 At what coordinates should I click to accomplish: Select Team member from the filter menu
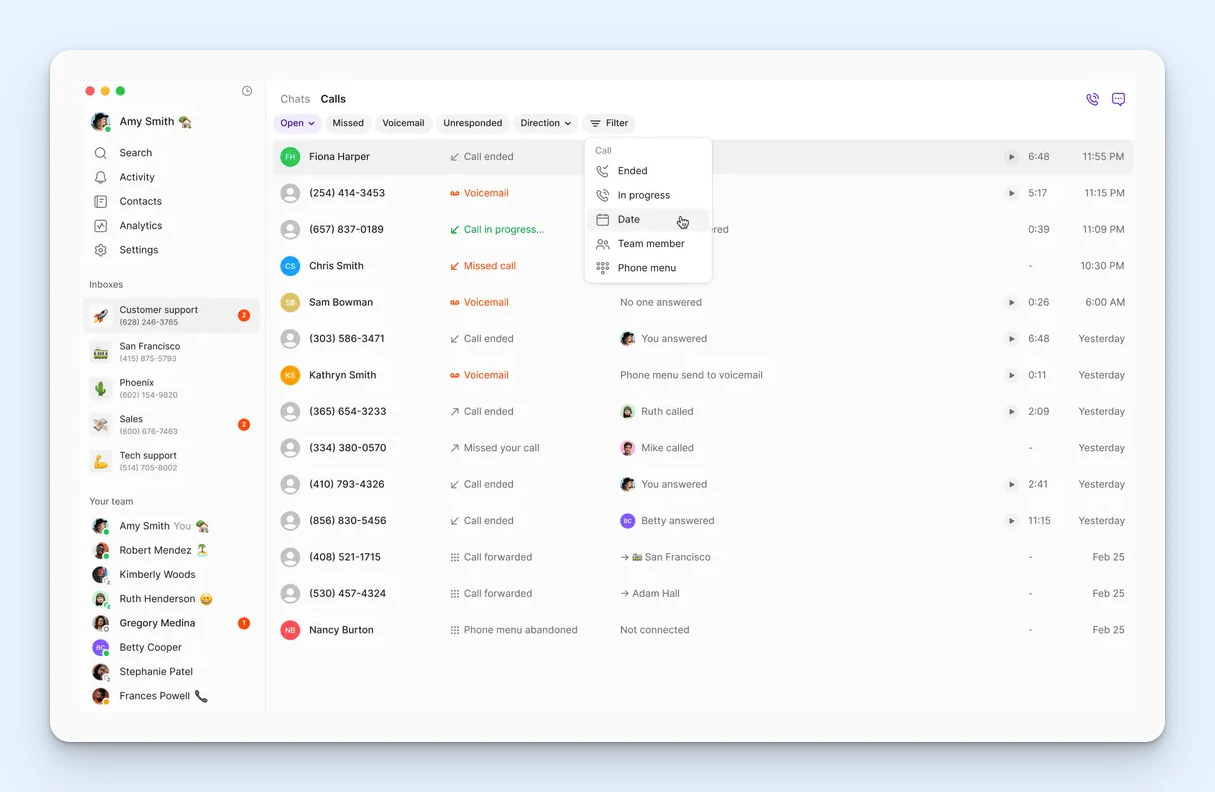coord(651,243)
